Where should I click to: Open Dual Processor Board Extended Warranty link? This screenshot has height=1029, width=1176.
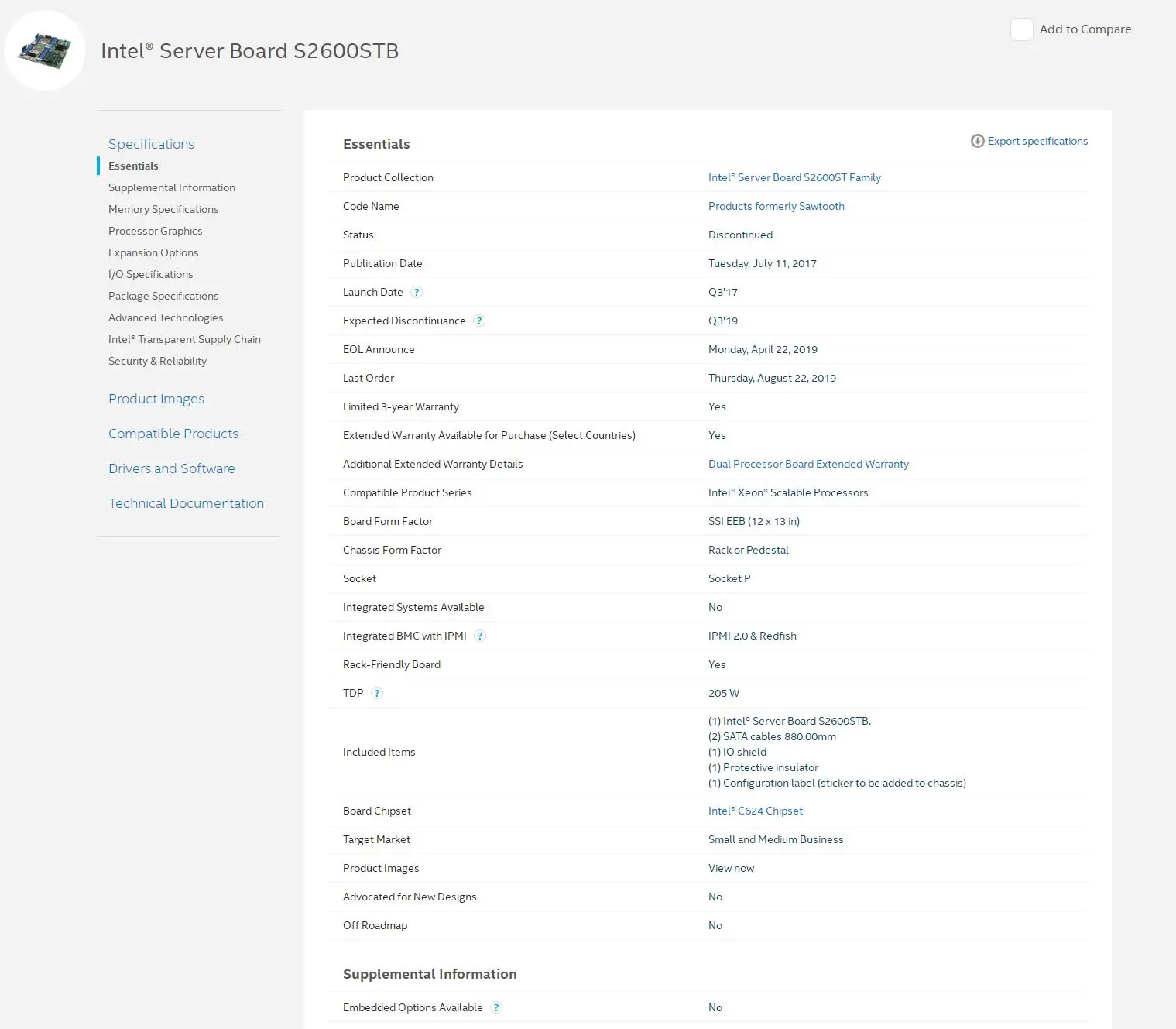click(808, 464)
